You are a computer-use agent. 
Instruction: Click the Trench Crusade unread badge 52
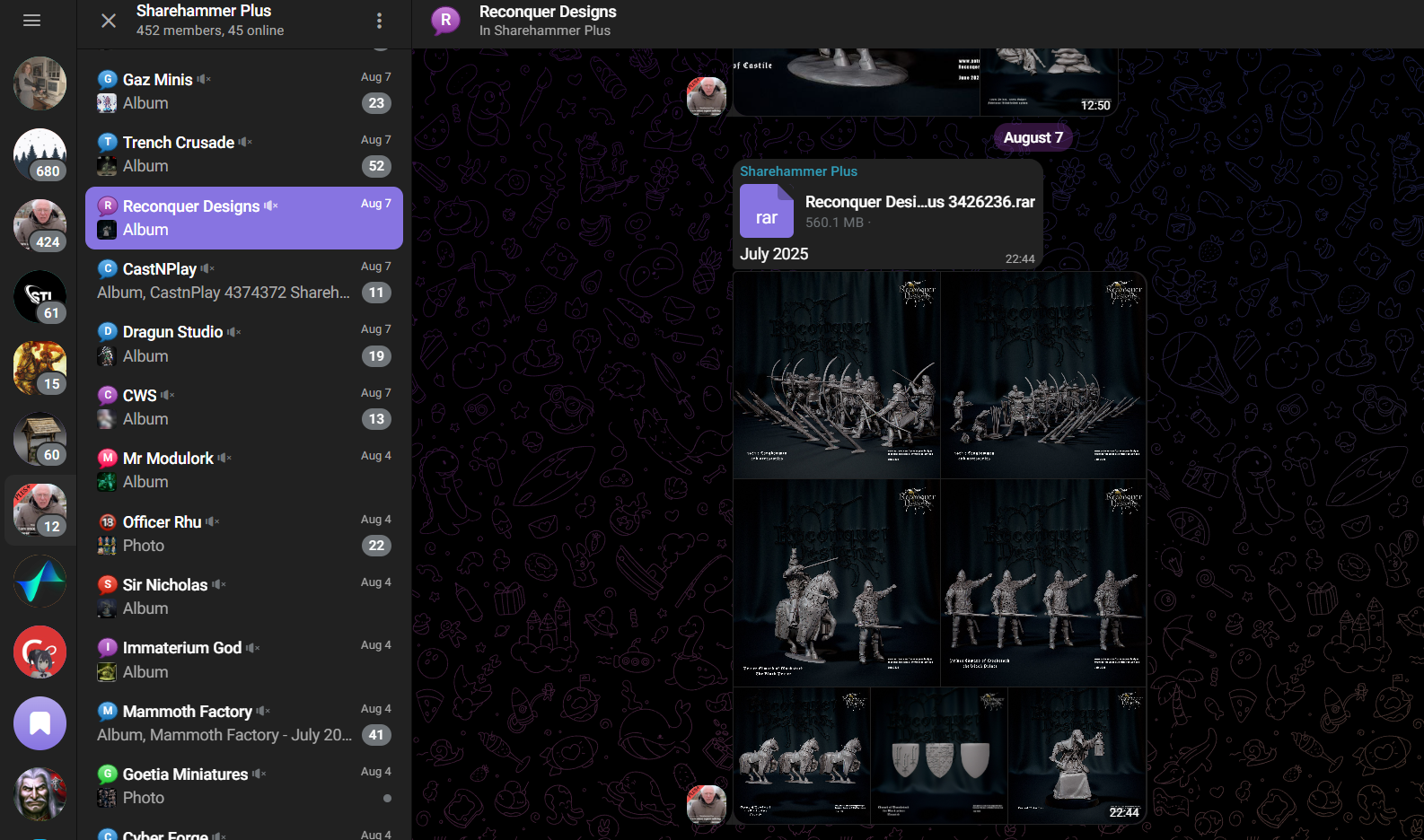click(376, 166)
